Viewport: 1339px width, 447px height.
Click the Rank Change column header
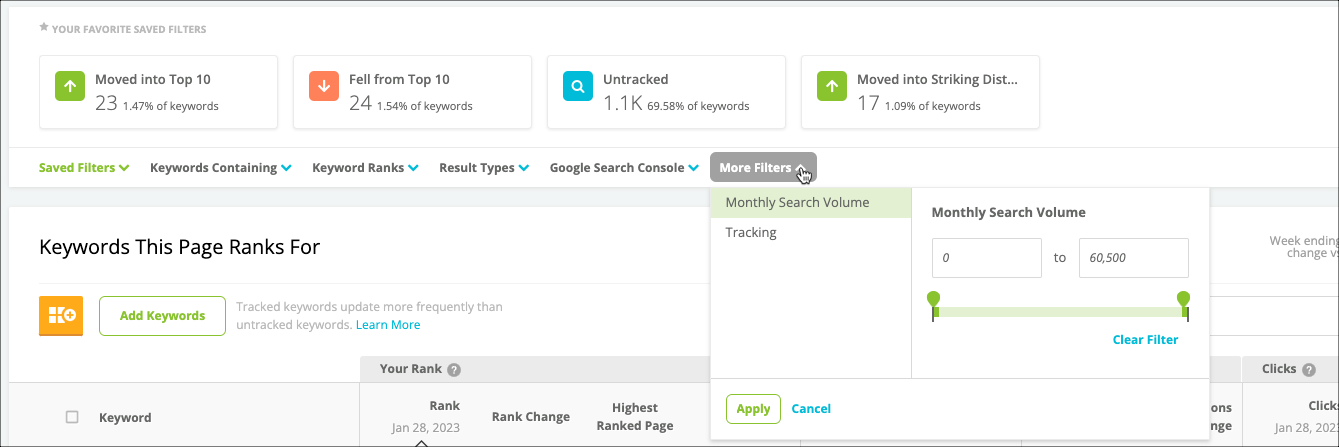[531, 417]
